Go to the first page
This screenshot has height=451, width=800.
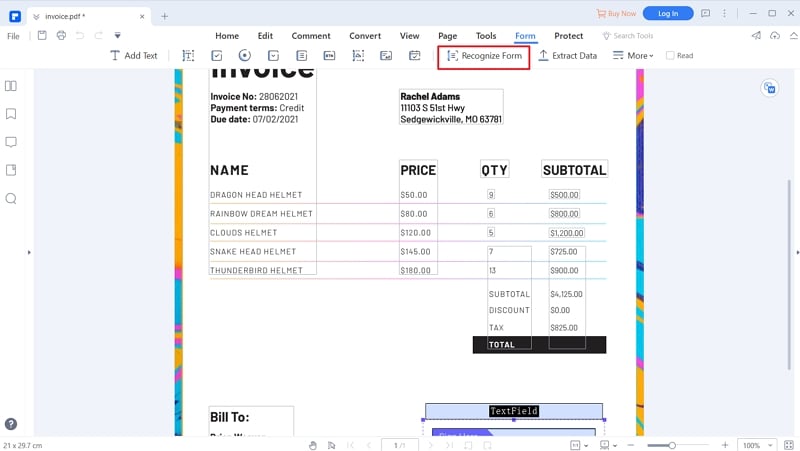(x=351, y=445)
